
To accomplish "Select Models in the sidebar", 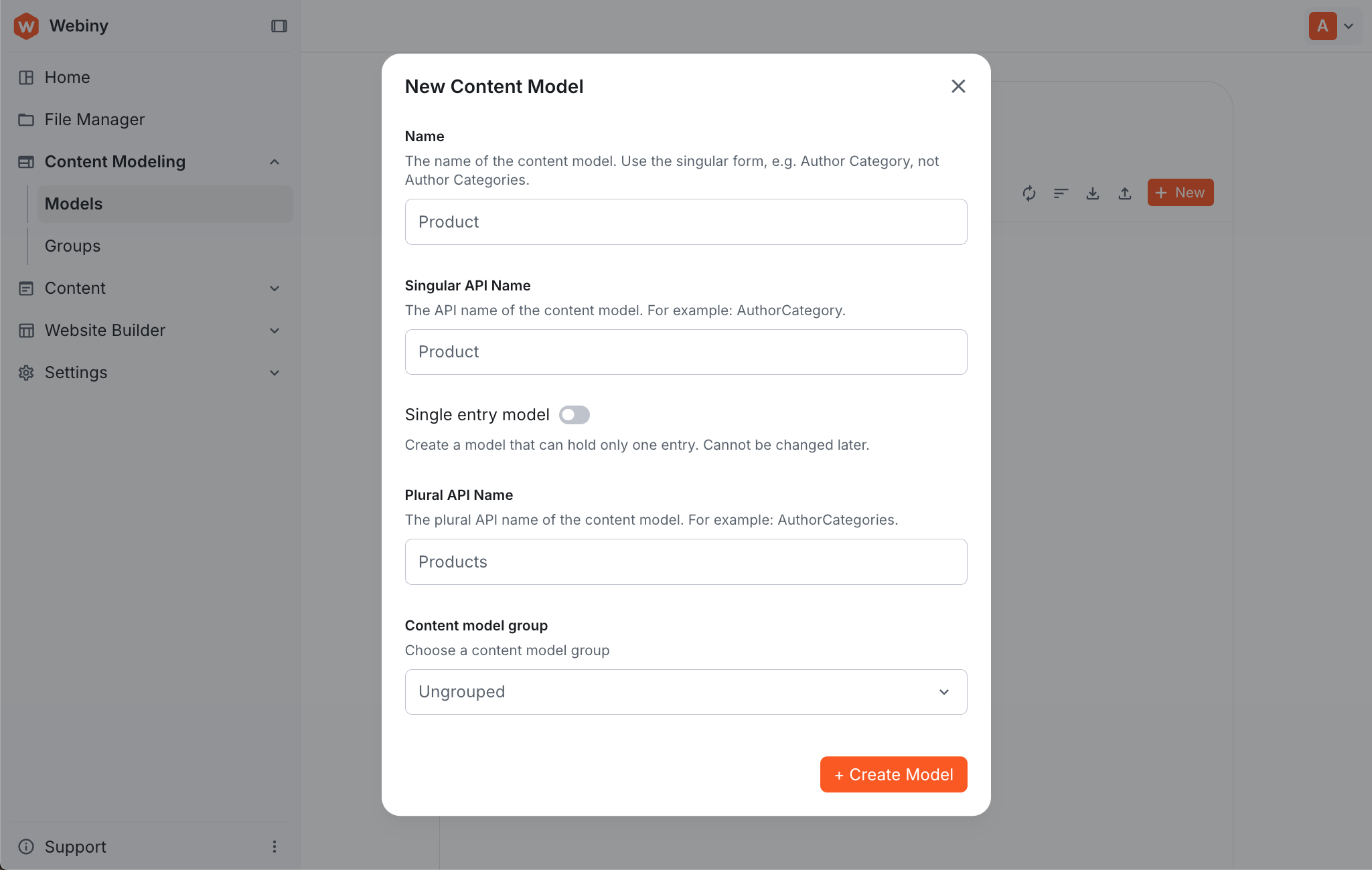I will (x=74, y=203).
